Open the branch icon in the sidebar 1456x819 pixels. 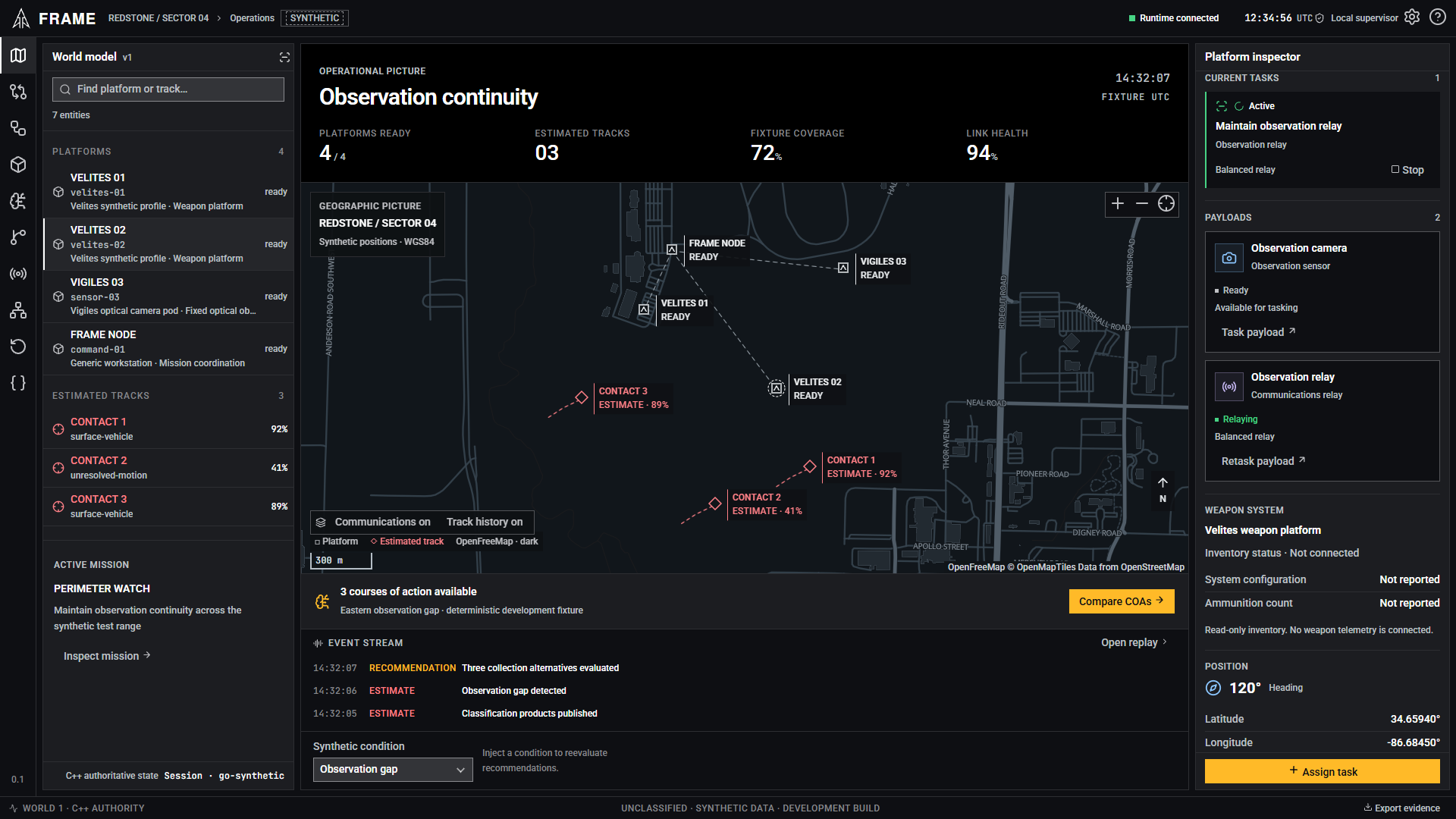coord(18,237)
